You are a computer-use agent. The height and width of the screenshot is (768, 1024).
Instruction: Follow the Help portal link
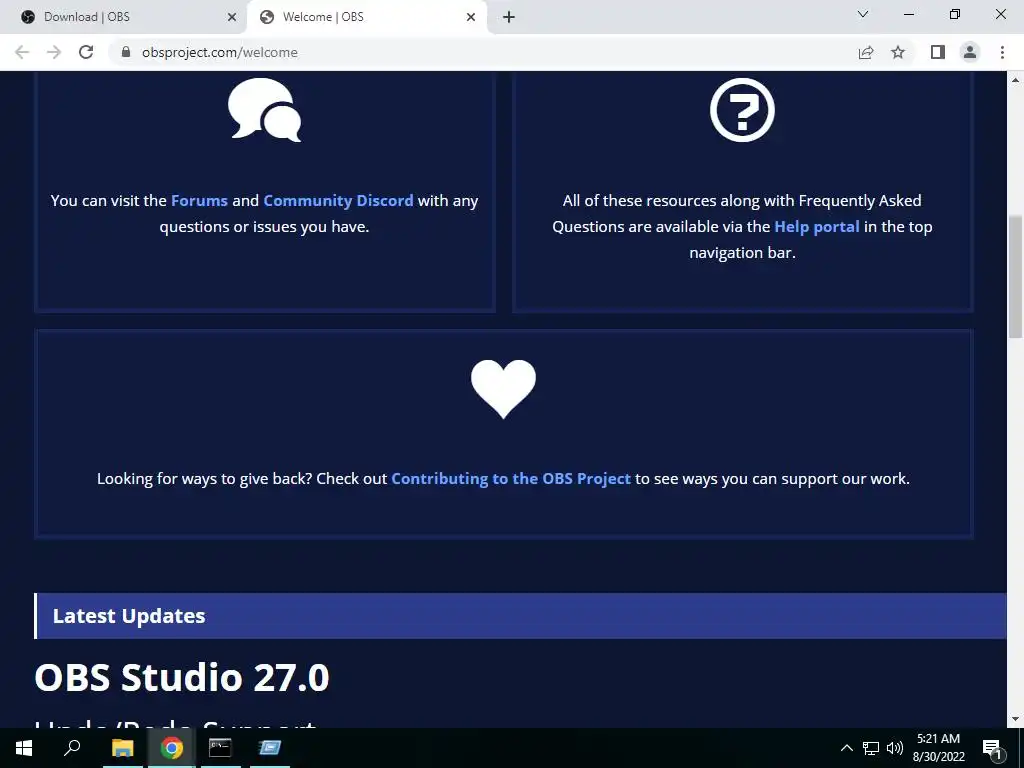[816, 227]
